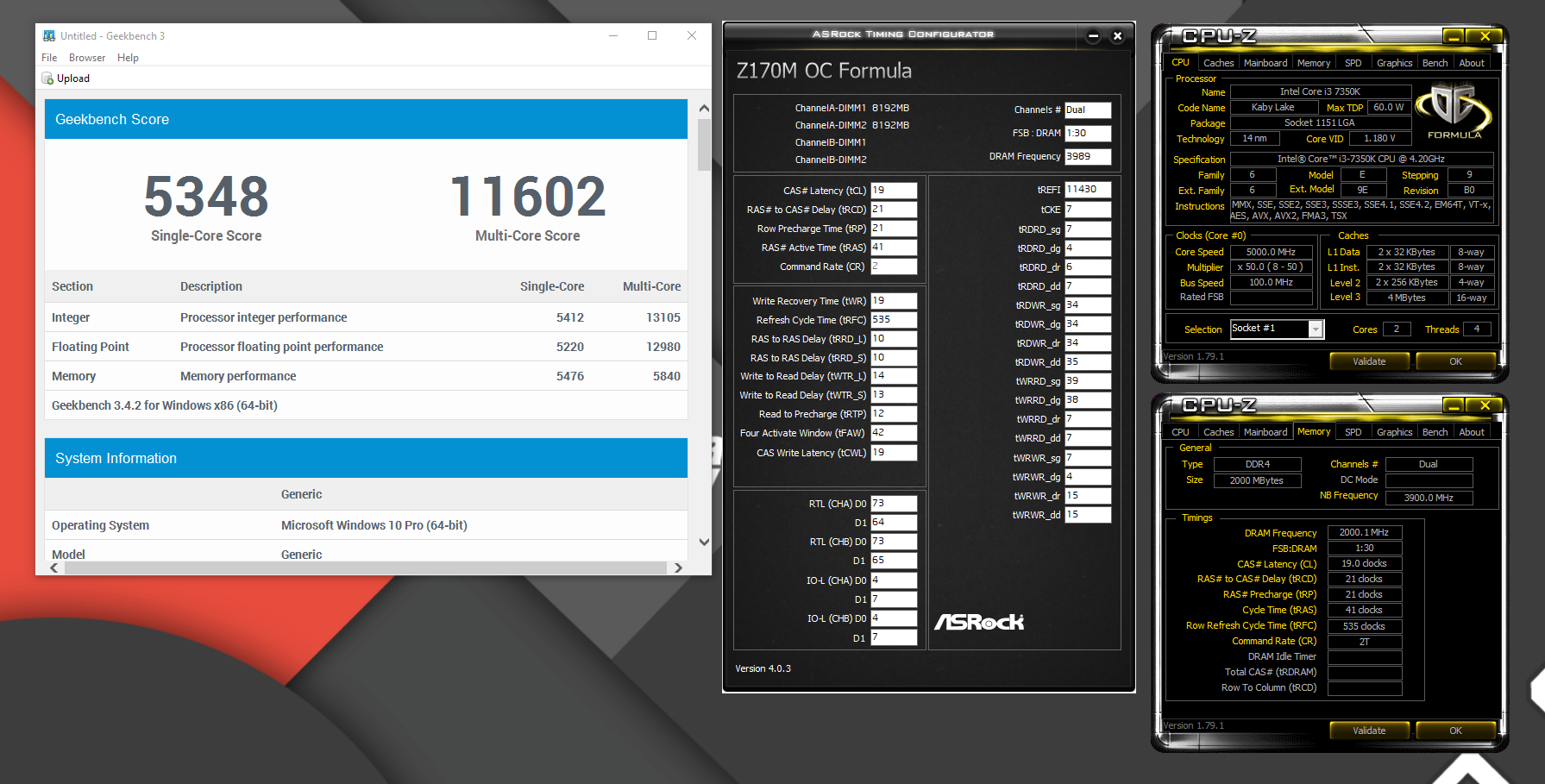The height and width of the screenshot is (784, 1545).
Task: Close the Geekbench 3 window
Action: tap(692, 35)
